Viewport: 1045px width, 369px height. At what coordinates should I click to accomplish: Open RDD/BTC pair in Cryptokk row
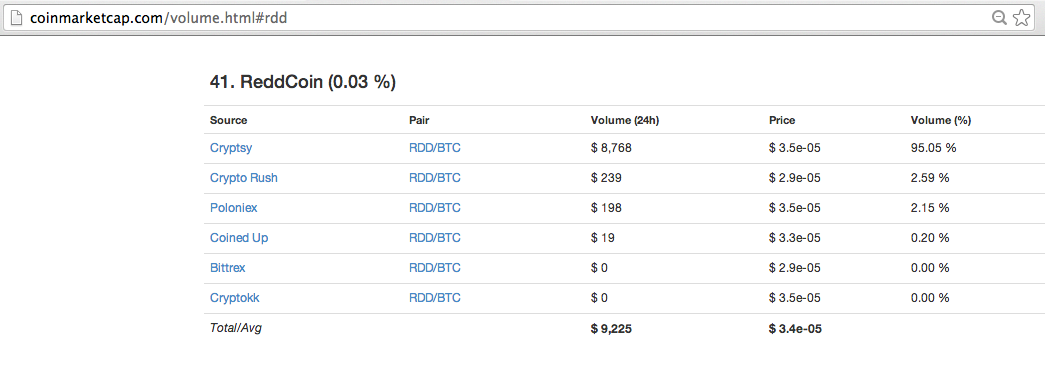click(x=435, y=298)
